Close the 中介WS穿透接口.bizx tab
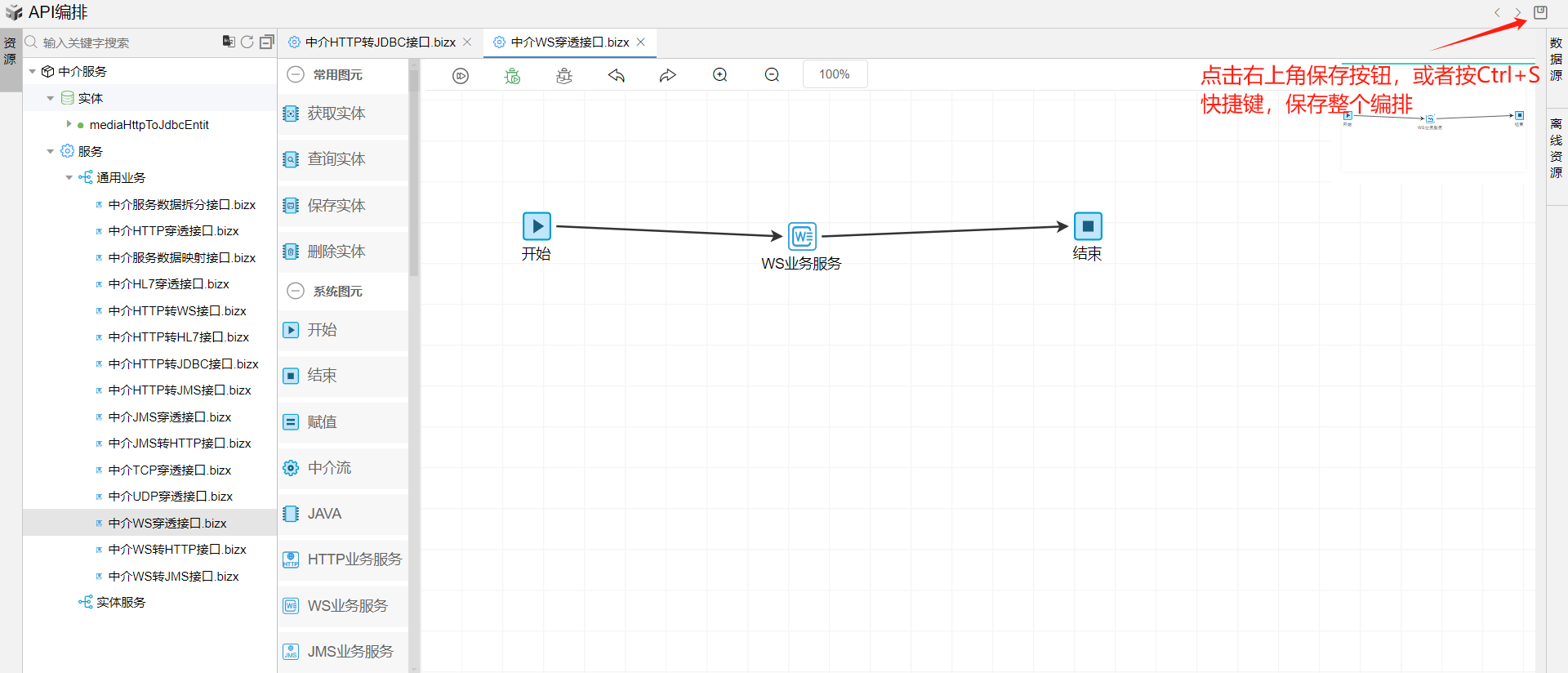 pos(641,42)
